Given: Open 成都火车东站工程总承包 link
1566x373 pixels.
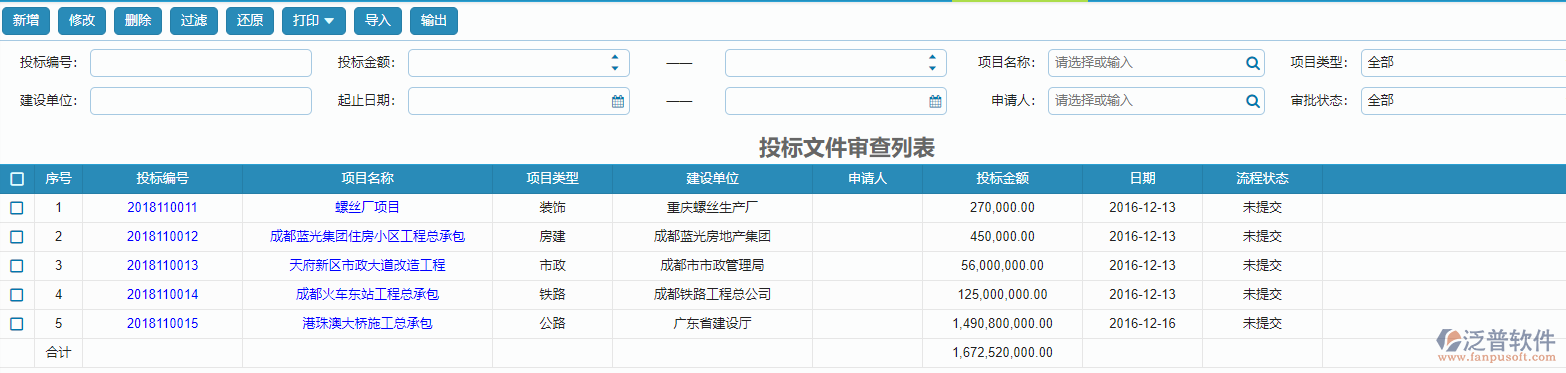Looking at the screenshot, I should point(367,295).
